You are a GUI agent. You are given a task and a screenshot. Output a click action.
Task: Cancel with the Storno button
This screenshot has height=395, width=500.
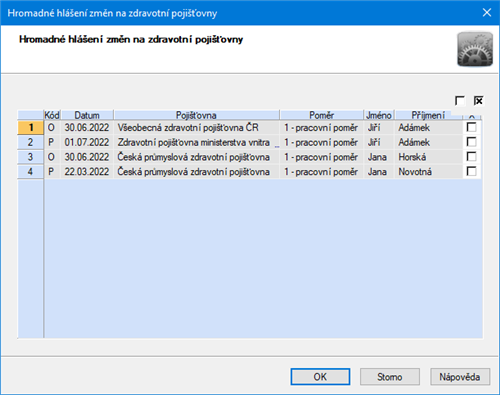click(x=390, y=377)
